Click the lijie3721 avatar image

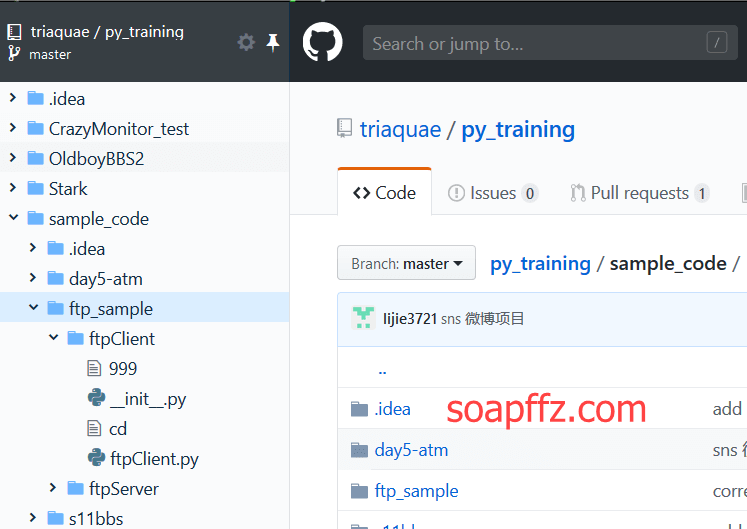tap(363, 318)
